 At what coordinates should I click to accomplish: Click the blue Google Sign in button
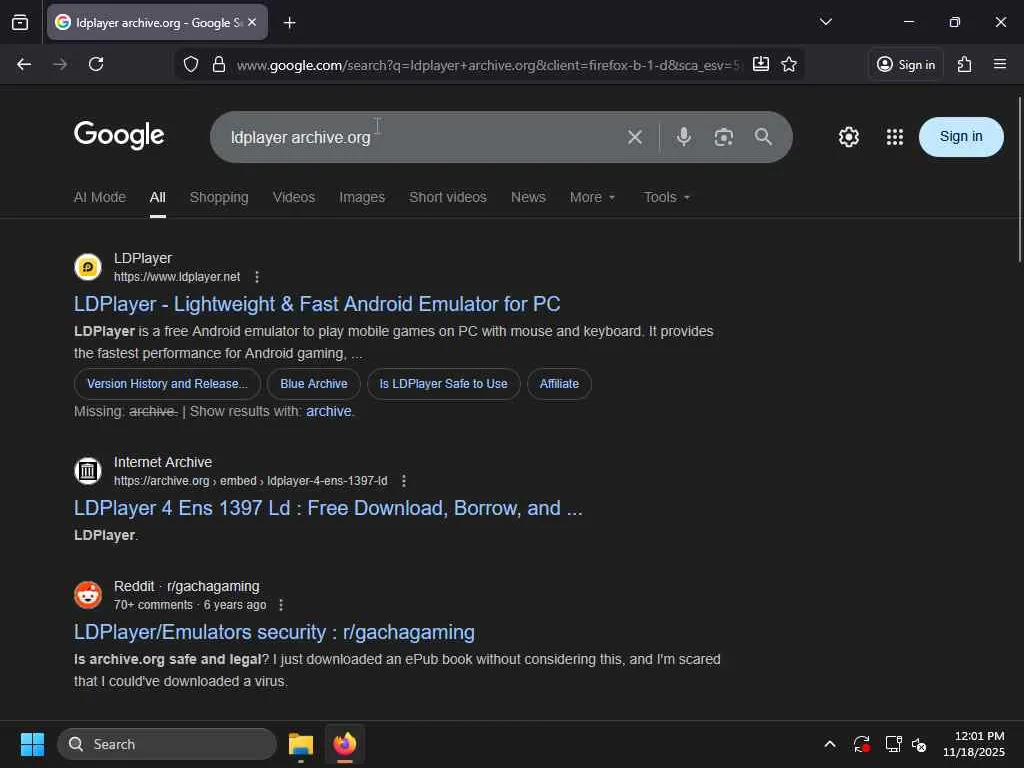point(961,136)
